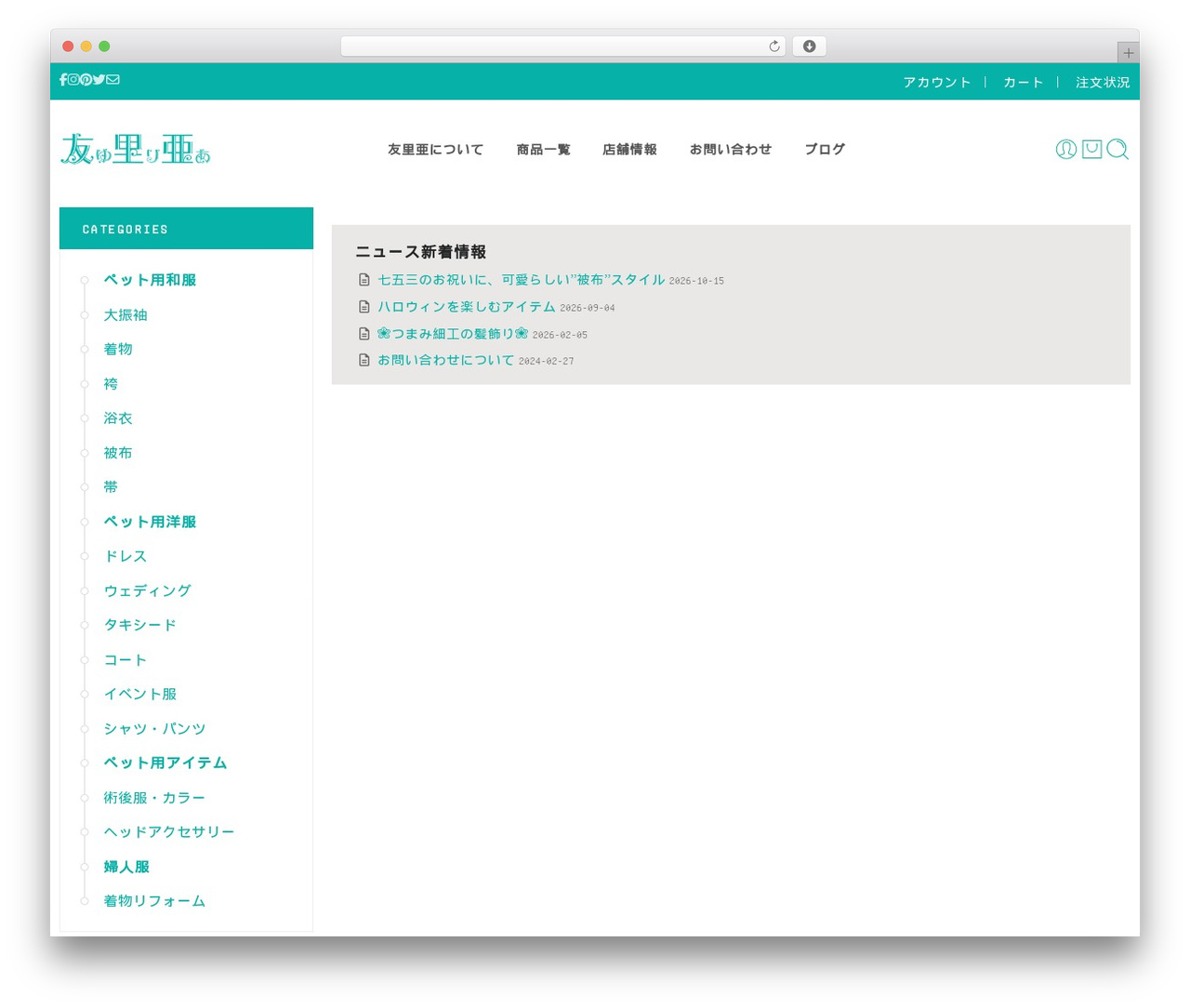Select ウェディング category
This screenshot has height=1008, width=1190.
[x=147, y=590]
